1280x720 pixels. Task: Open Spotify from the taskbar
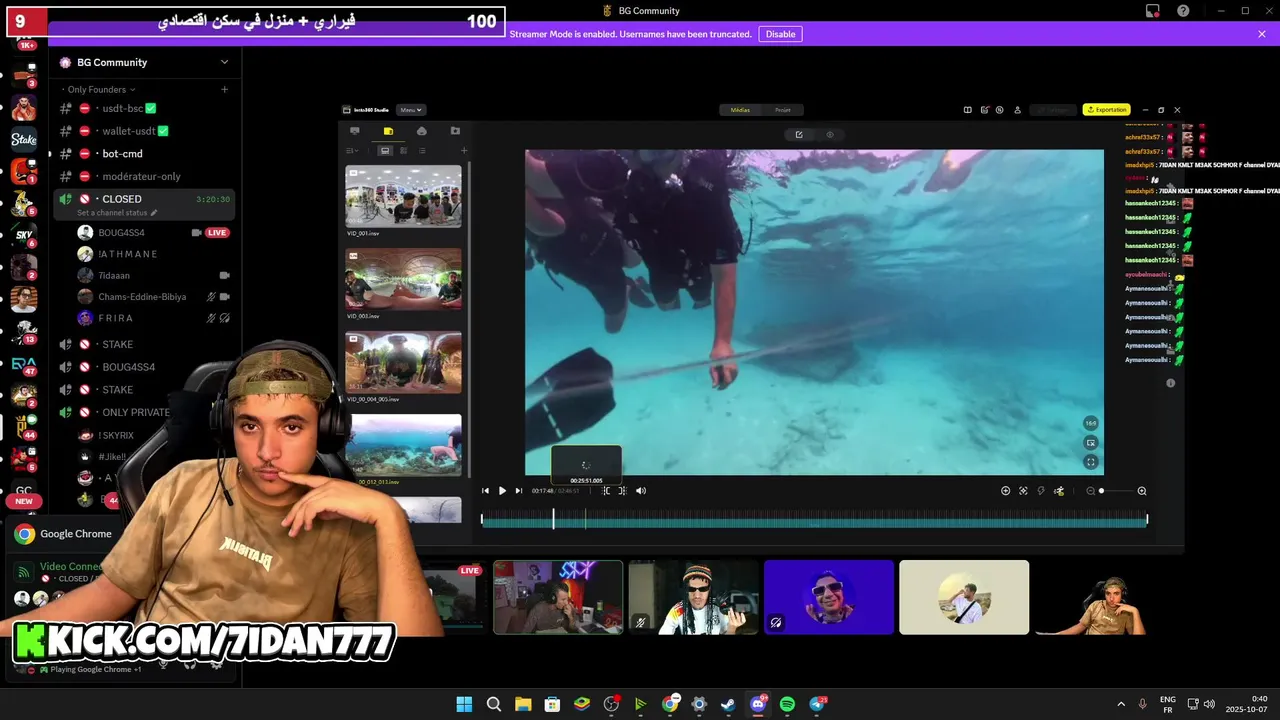[787, 704]
